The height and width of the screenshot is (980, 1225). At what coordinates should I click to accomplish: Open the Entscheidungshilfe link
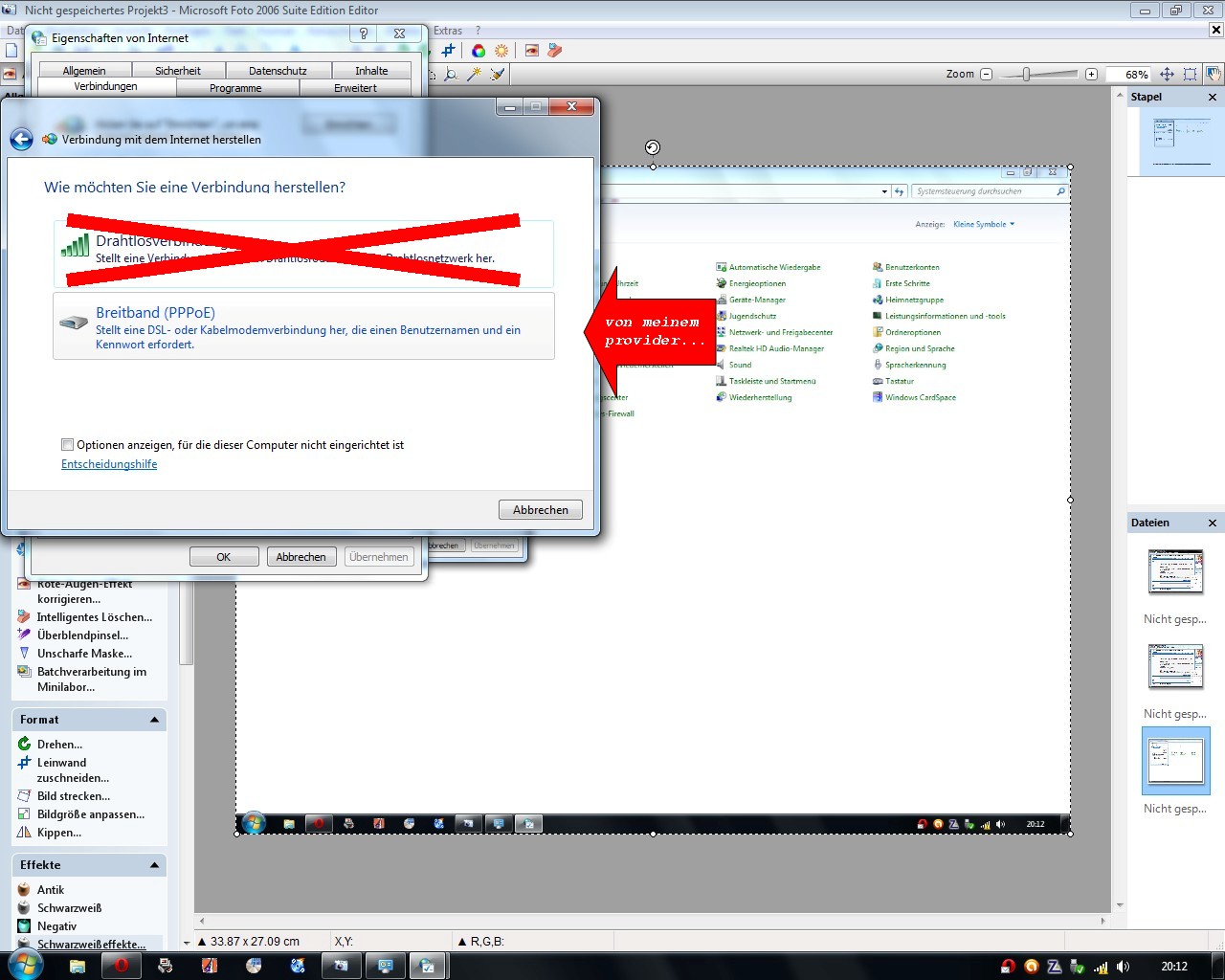click(109, 464)
